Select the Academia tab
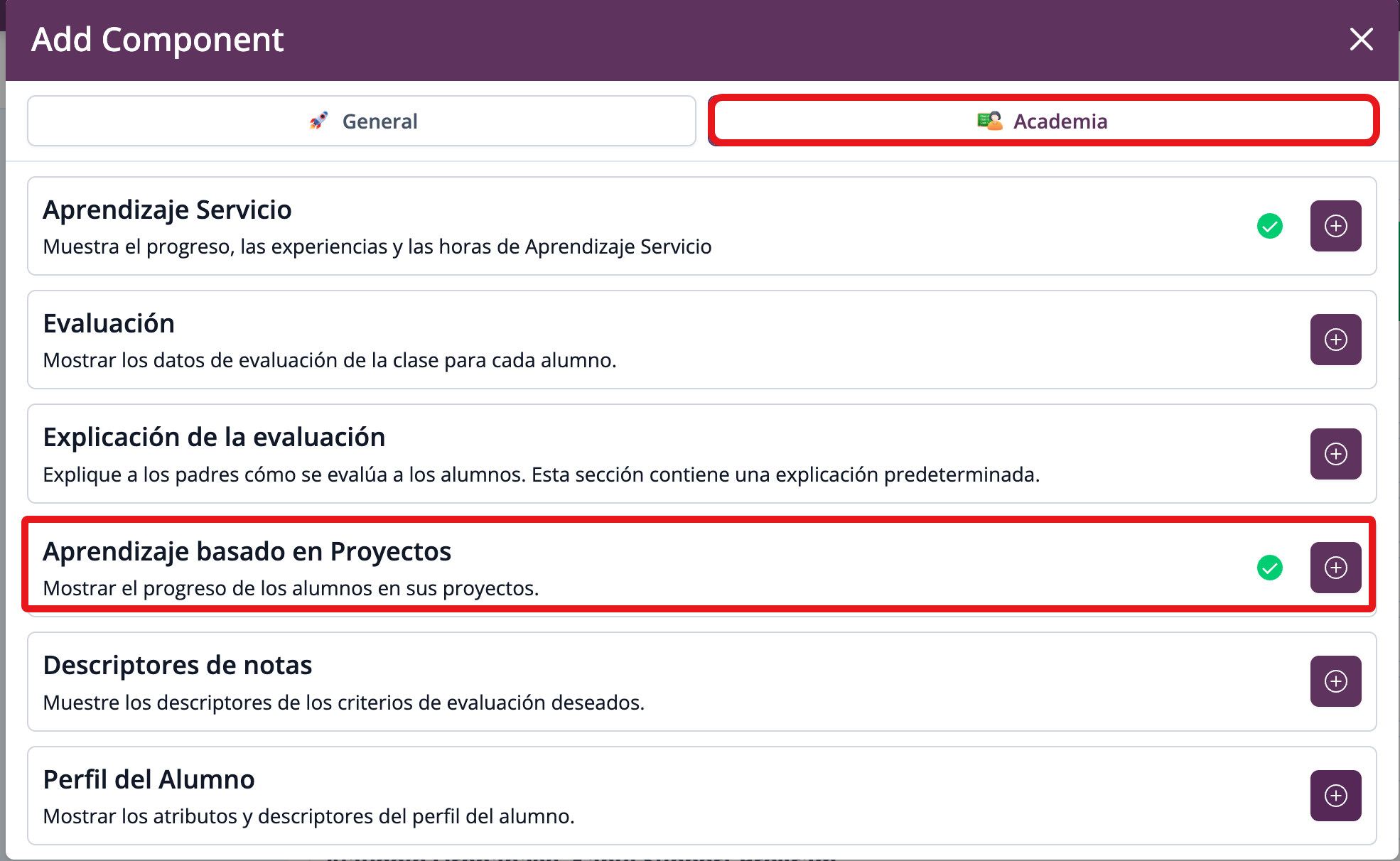Viewport: 1400px width, 861px height. pyautogui.click(x=1043, y=121)
